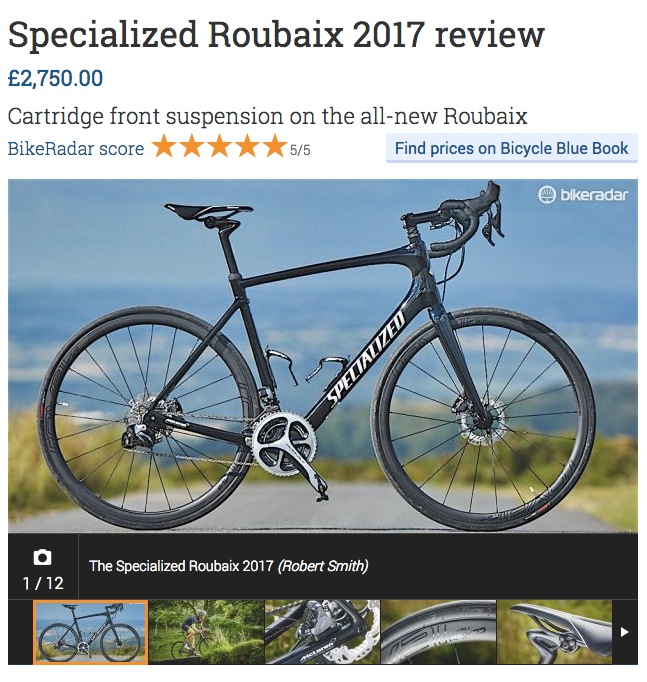Open the saddle close-up thumbnail
647x682 pixels.
[554, 632]
